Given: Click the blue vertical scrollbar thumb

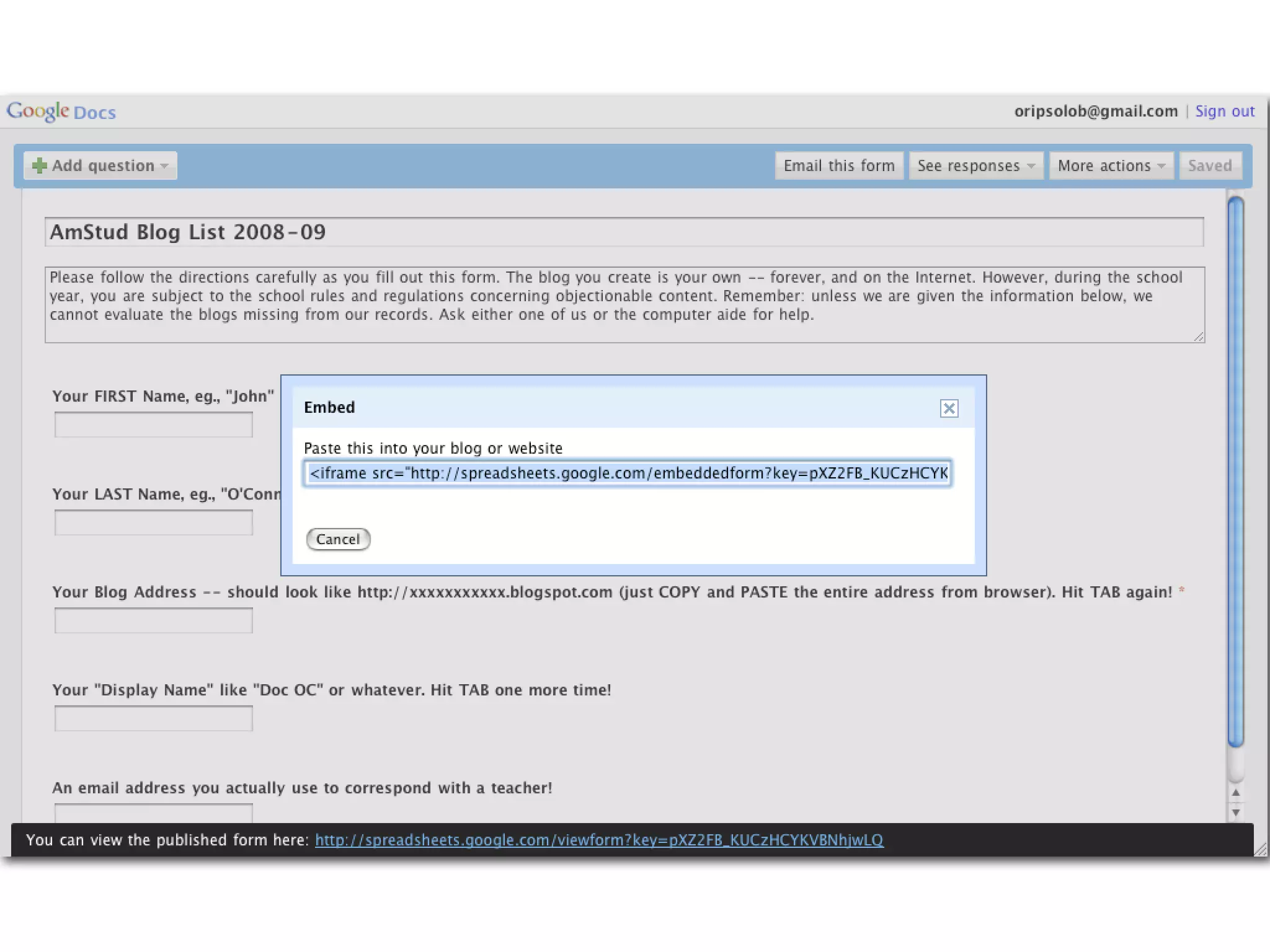Looking at the screenshot, I should coord(1235,471).
